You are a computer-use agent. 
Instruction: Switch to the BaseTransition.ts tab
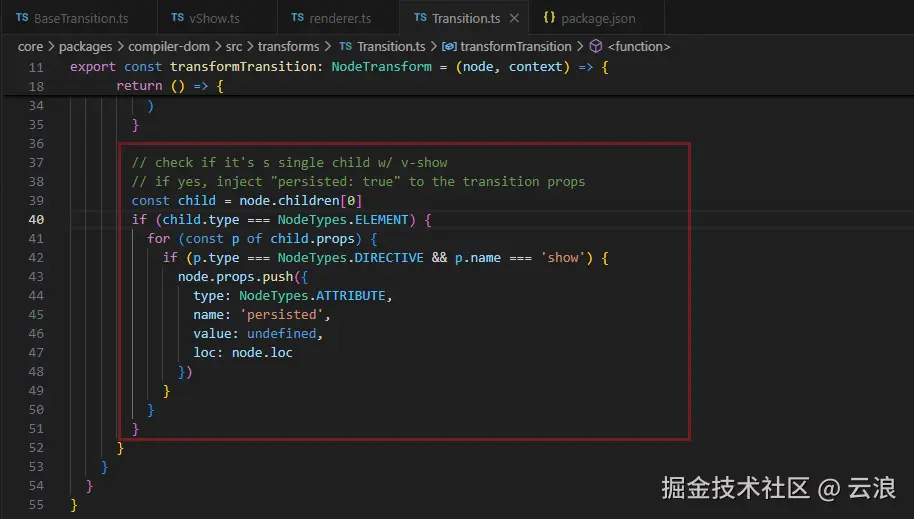pos(78,18)
